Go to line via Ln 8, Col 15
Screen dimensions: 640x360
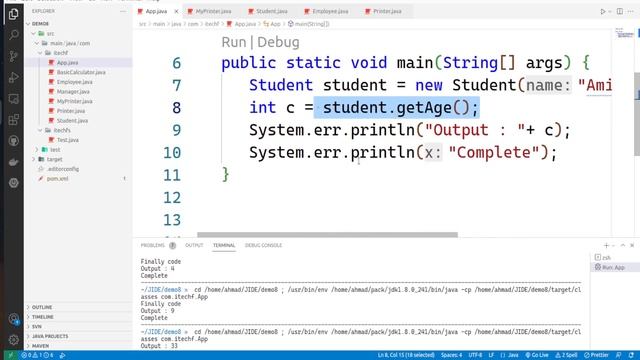406,355
